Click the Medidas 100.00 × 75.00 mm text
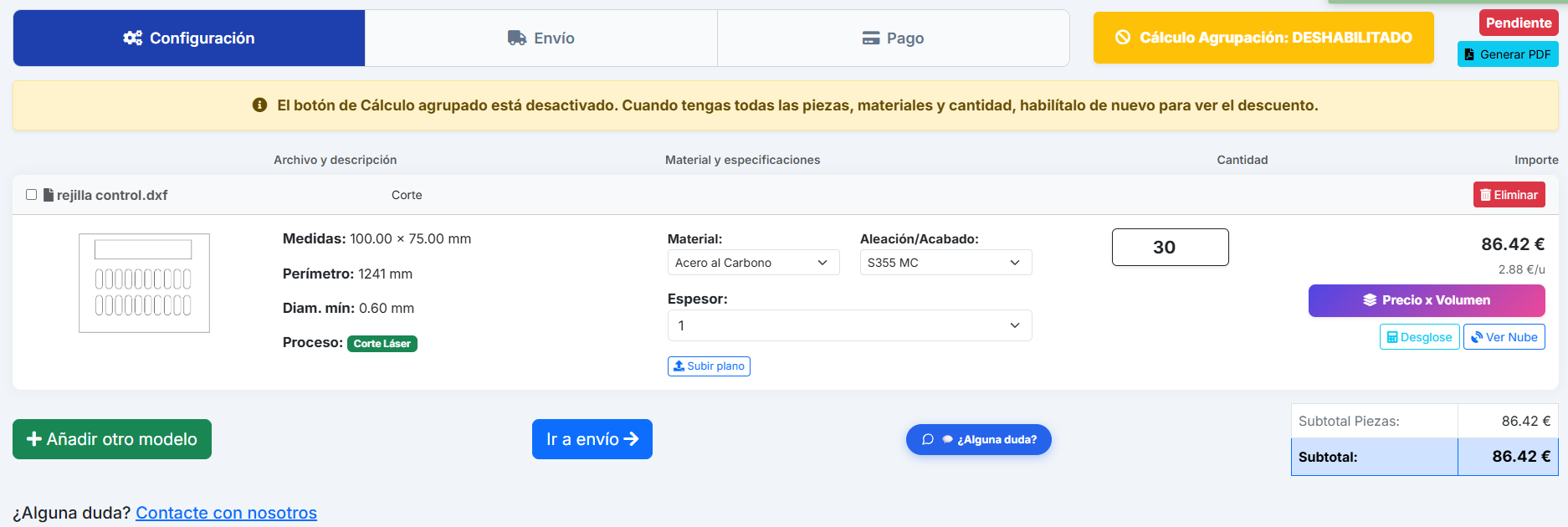The height and width of the screenshot is (527, 1568). coord(377,238)
